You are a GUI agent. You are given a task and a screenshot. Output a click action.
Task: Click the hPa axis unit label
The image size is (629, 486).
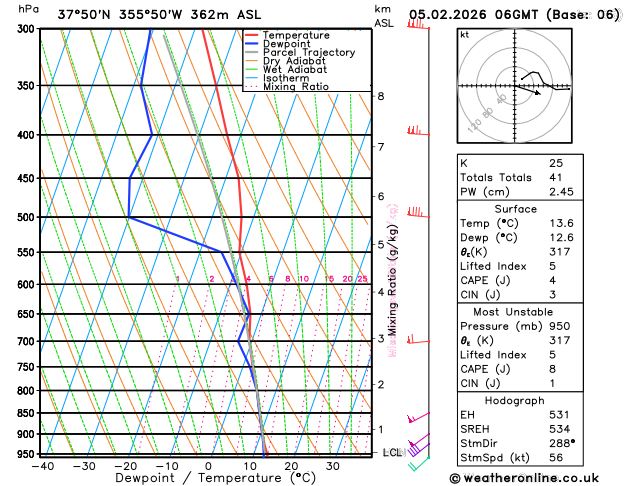click(28, 9)
